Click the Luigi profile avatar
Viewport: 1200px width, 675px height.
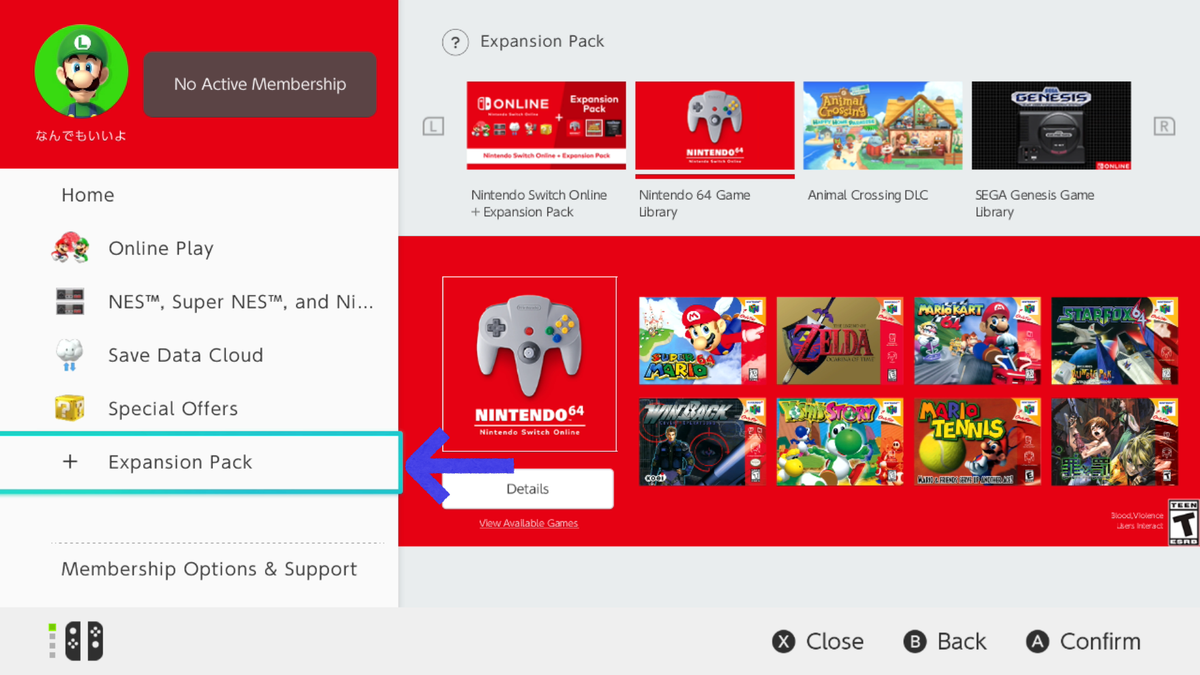[81, 71]
